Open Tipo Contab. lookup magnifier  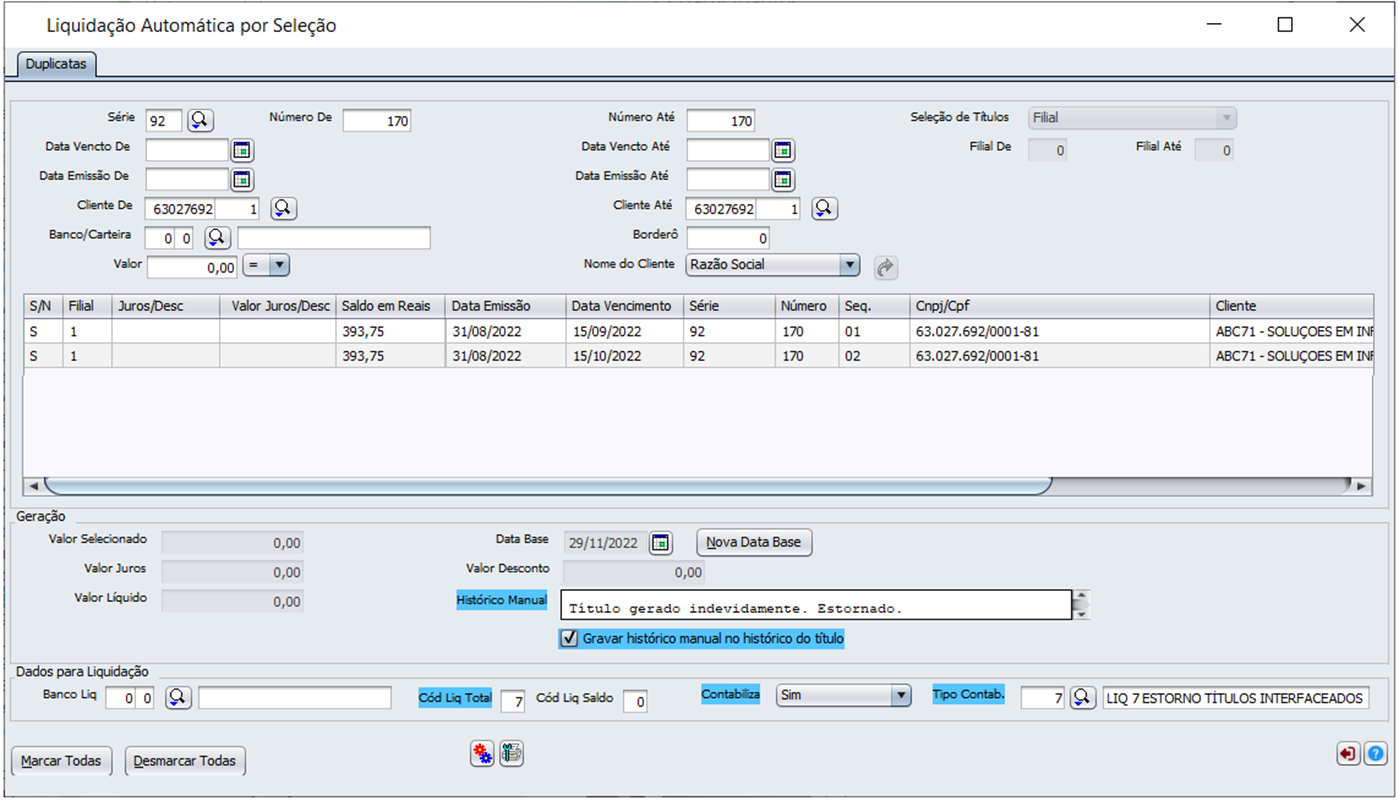(x=1084, y=697)
